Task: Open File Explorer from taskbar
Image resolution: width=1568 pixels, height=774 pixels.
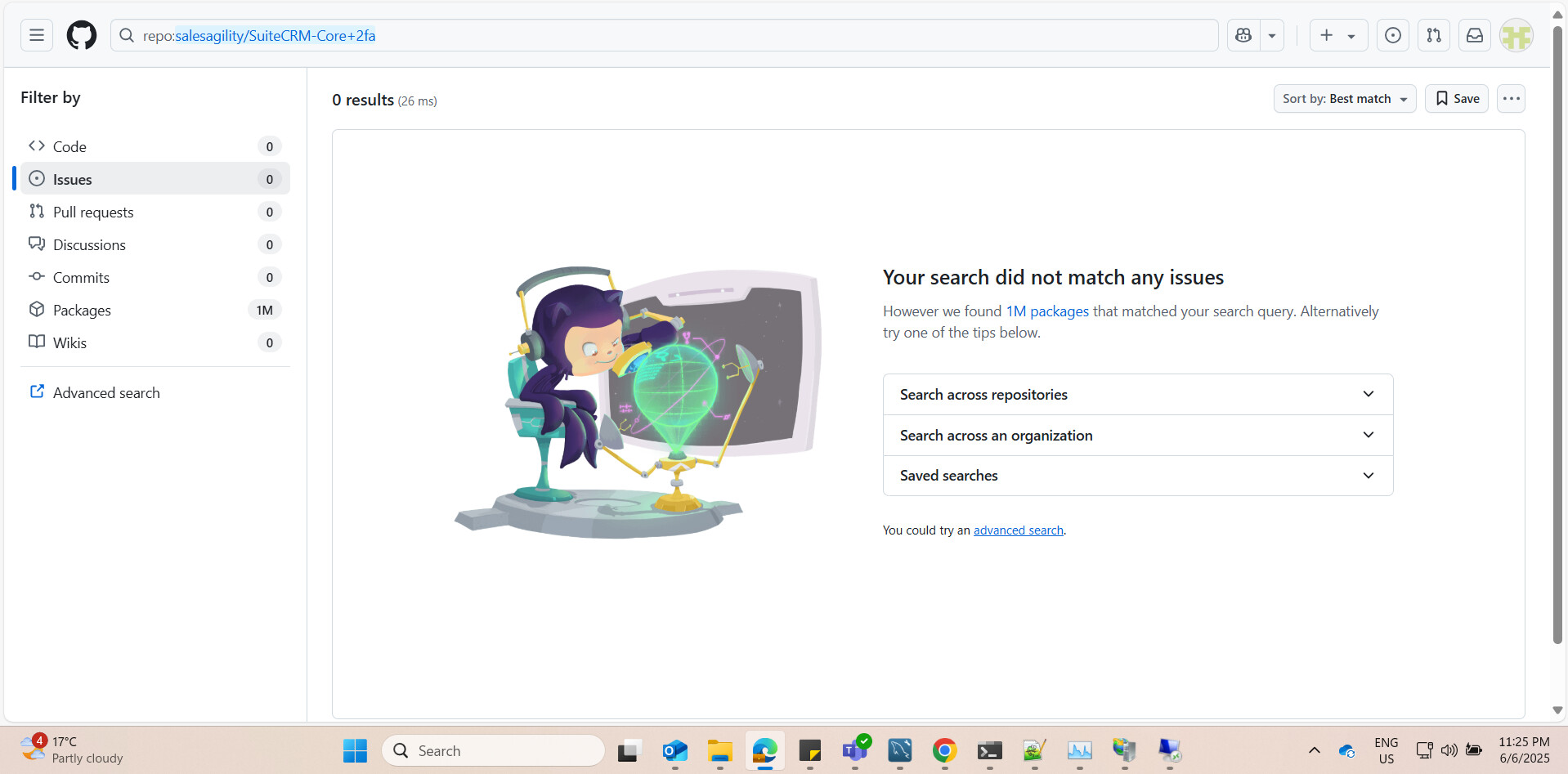Action: [x=720, y=750]
